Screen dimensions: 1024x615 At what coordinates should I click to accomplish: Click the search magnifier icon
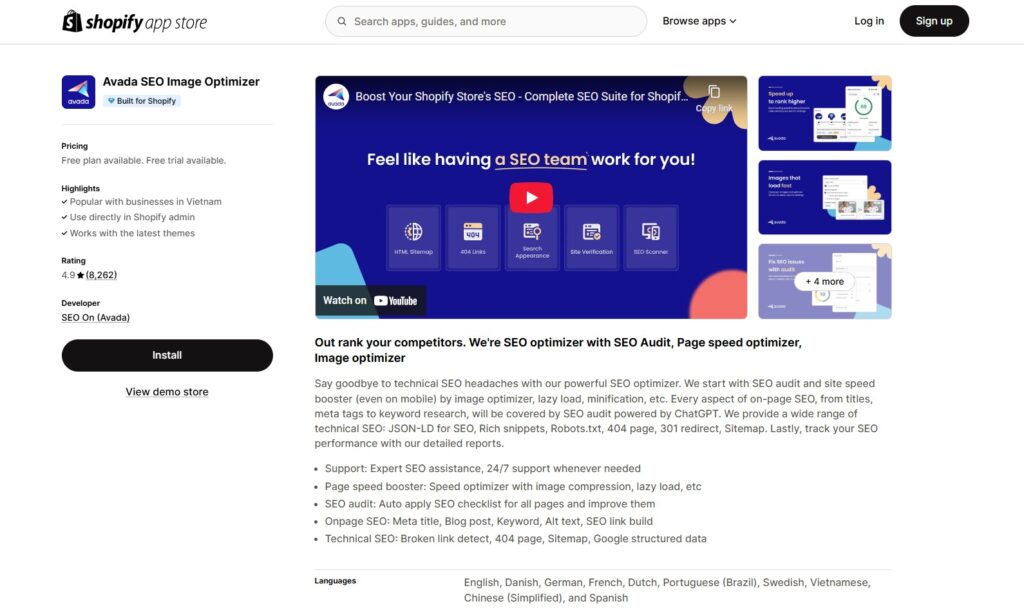pyautogui.click(x=342, y=22)
